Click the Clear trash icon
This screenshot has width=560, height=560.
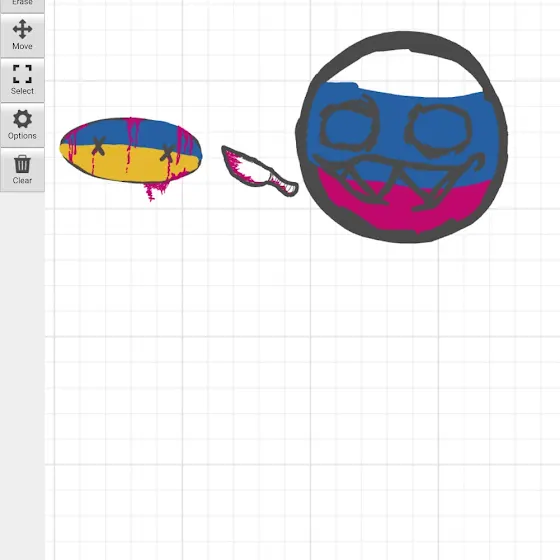coord(22,170)
